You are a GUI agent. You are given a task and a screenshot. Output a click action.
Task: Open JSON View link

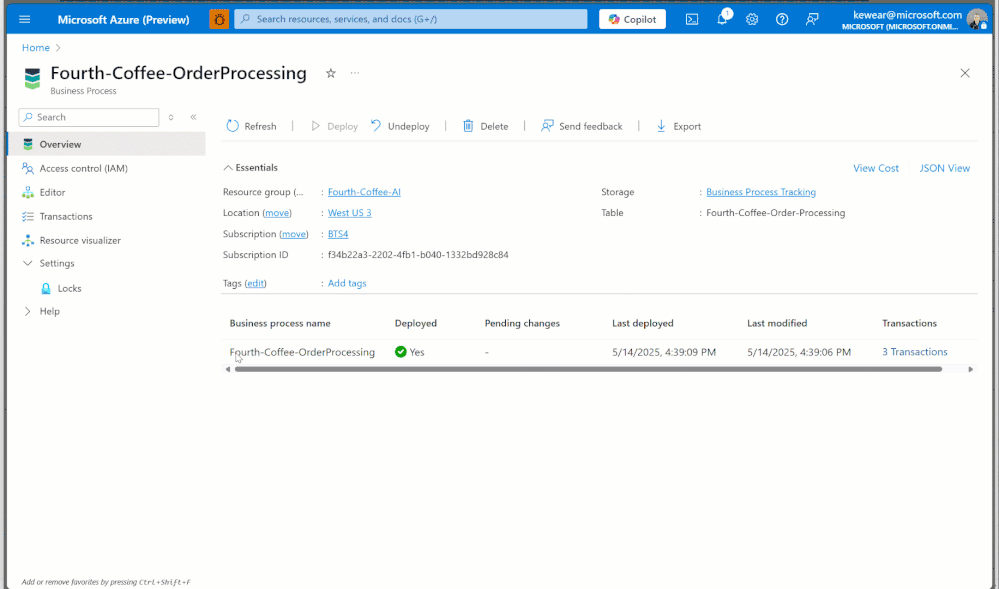(x=944, y=168)
